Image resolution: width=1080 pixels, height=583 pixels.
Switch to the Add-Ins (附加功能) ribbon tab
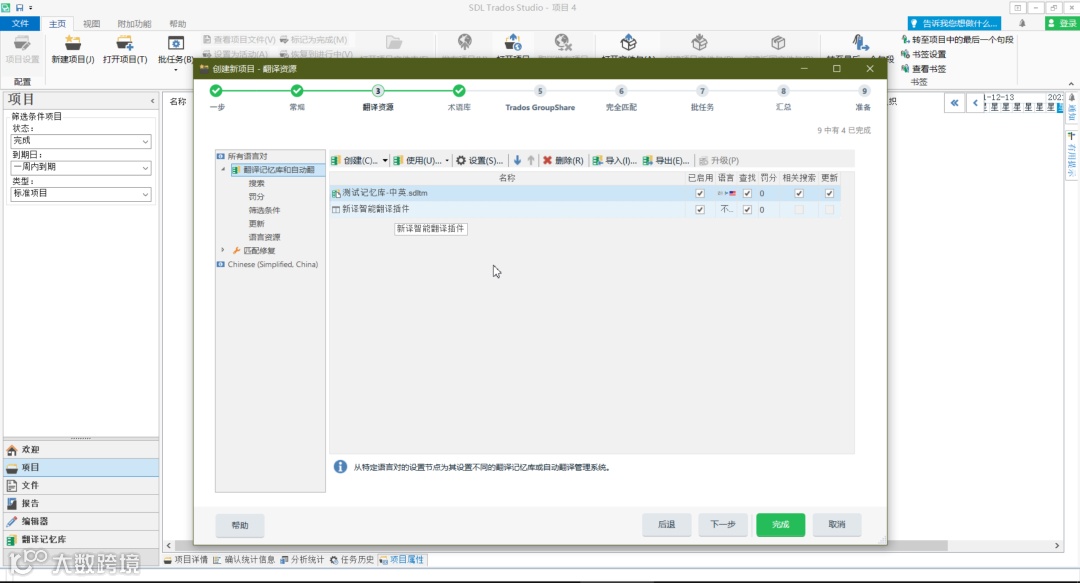(134, 23)
